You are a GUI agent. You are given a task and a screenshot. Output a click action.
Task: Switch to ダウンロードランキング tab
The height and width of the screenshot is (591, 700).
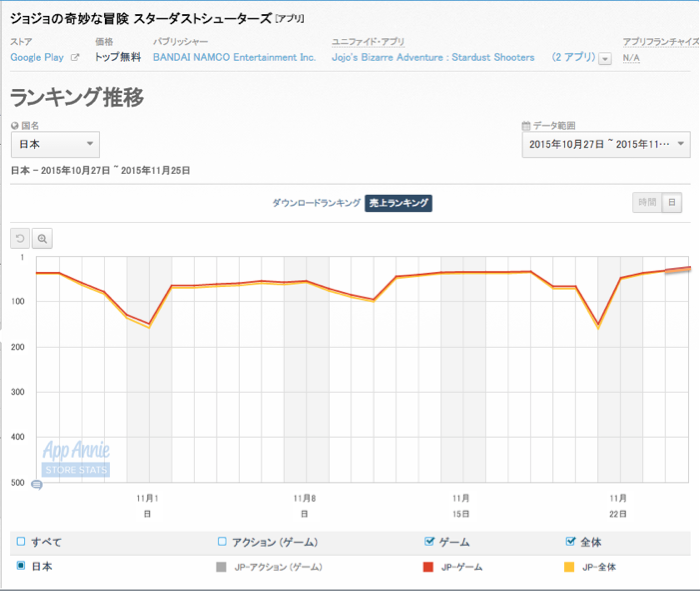pos(316,203)
